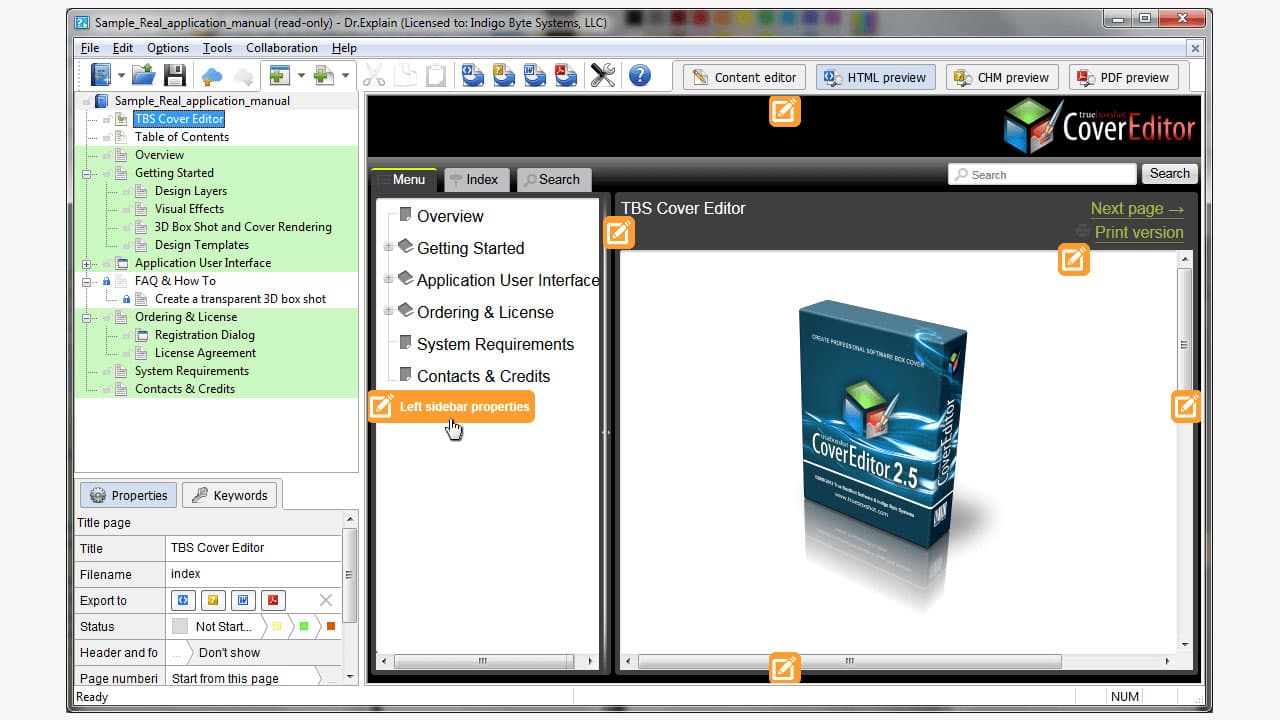Image resolution: width=1280 pixels, height=720 pixels.
Task: Click the Open project folder icon
Action: tap(143, 76)
